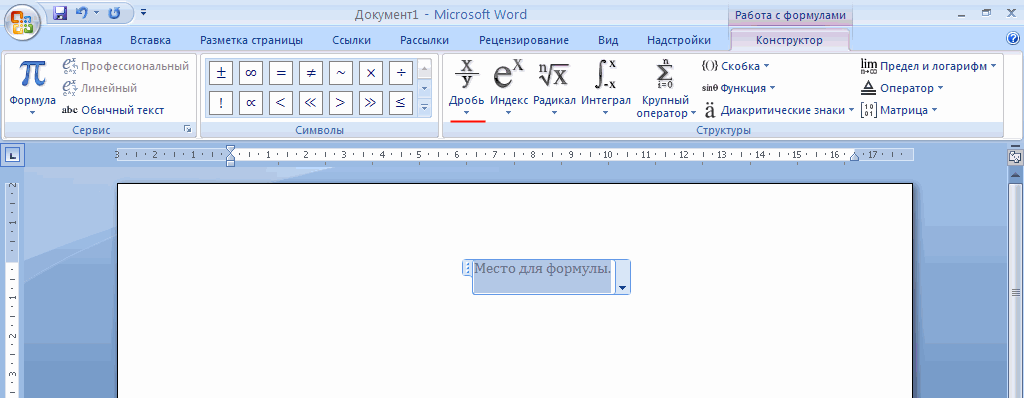Viewport: 1024px width, 398px height.
Task: Open the Дробь fraction structures
Action: (x=466, y=88)
